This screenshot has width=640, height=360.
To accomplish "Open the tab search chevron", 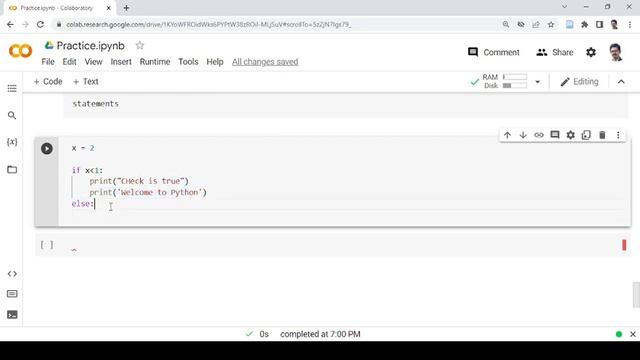I will click(x=564, y=7).
